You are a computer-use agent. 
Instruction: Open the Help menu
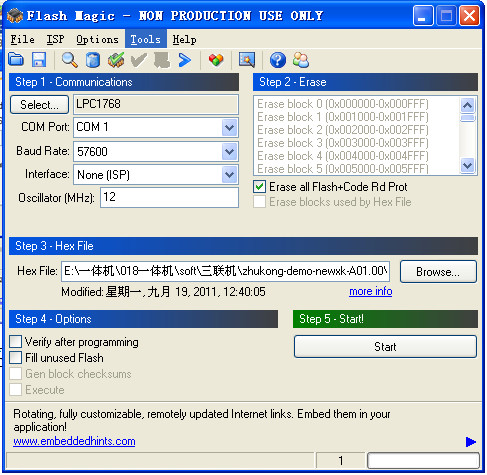pyautogui.click(x=184, y=39)
